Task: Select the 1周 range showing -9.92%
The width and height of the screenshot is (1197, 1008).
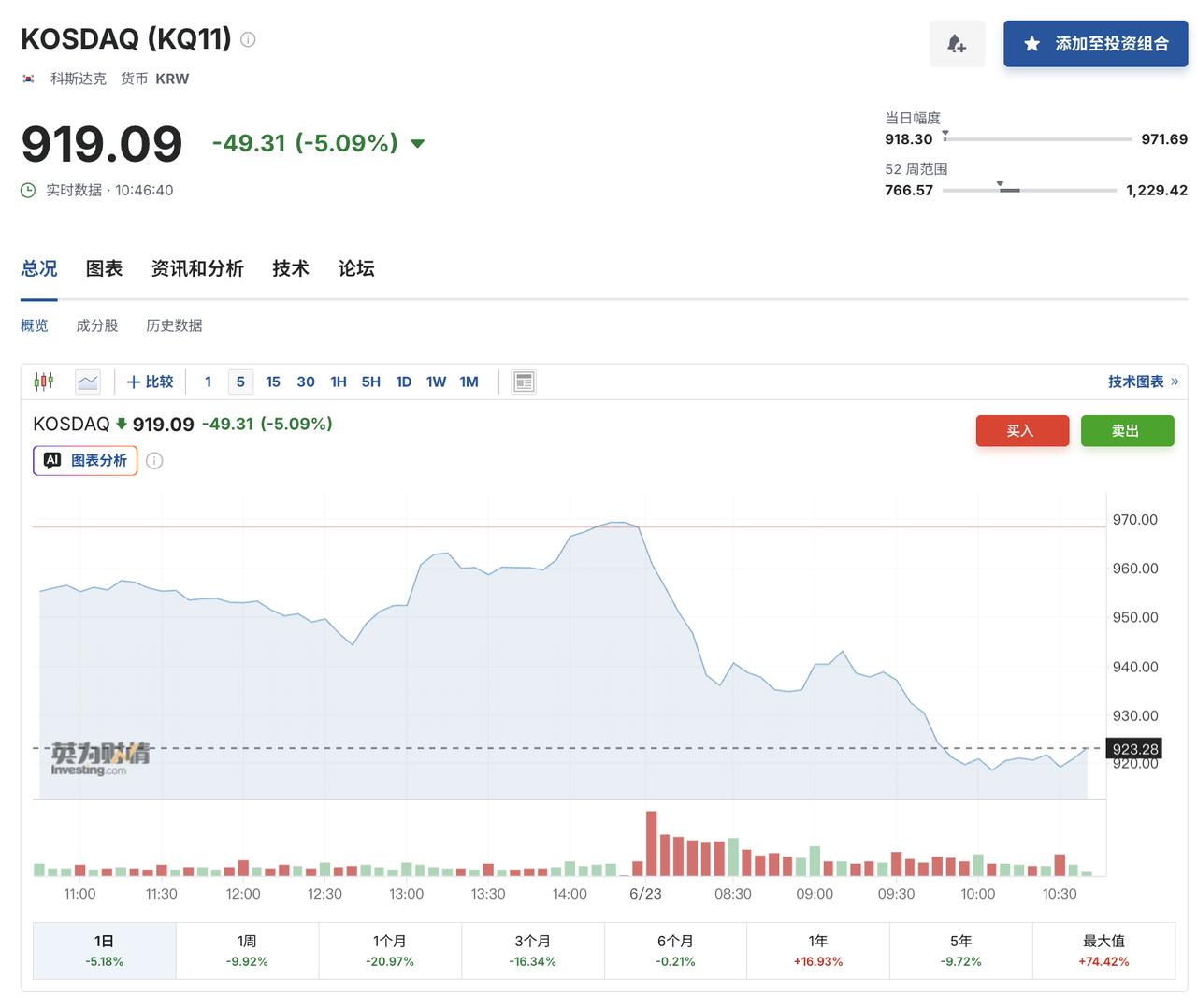Action: [x=247, y=950]
